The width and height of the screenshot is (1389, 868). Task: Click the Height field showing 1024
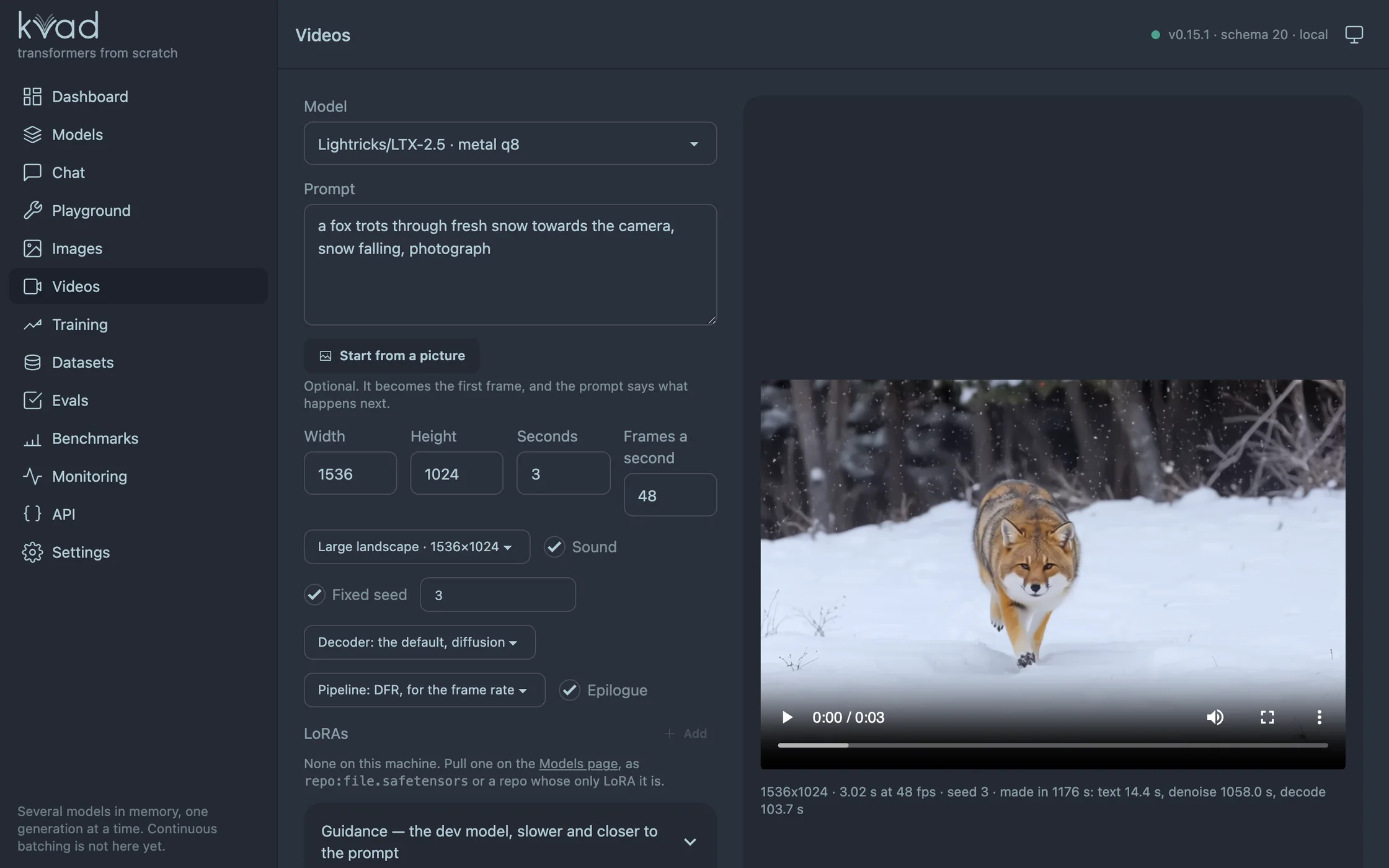tap(456, 474)
